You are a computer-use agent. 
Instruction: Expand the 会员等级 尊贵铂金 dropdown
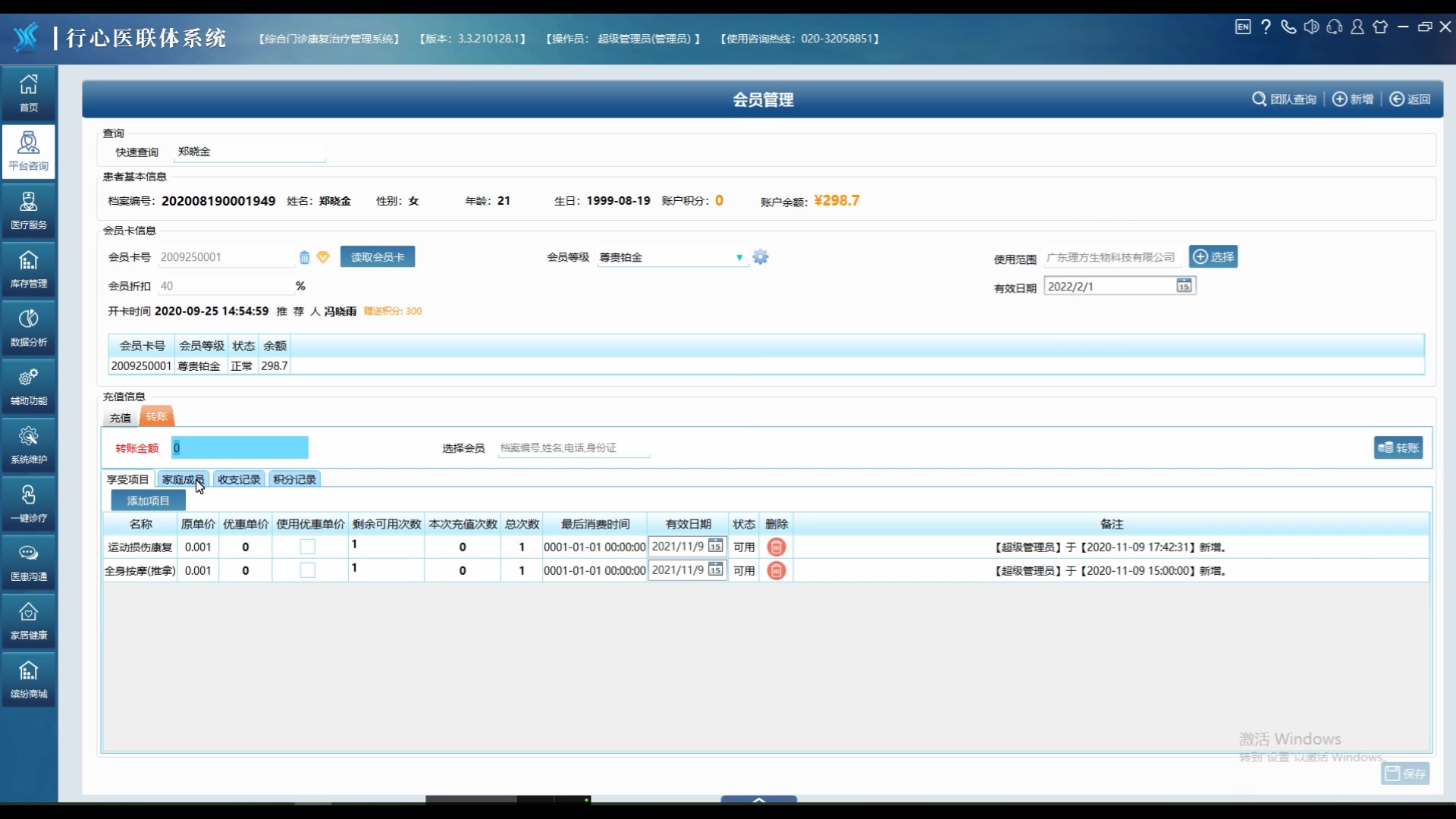click(x=739, y=258)
